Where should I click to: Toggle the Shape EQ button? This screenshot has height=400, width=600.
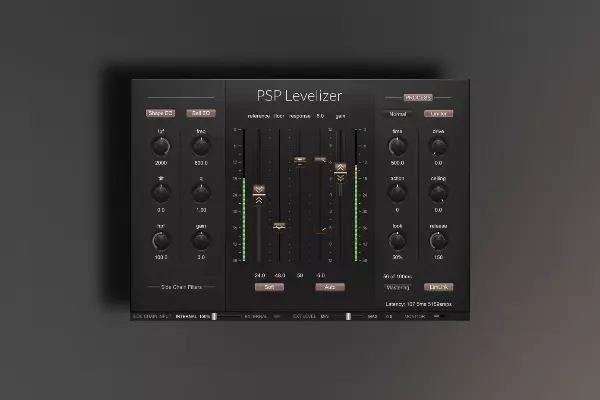[160, 113]
